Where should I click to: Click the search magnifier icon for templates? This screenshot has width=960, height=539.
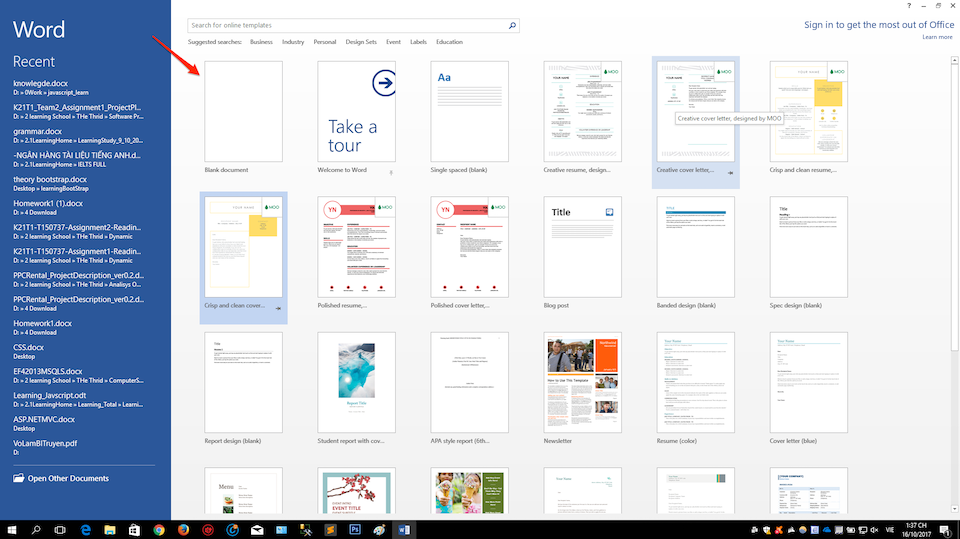pyautogui.click(x=512, y=26)
